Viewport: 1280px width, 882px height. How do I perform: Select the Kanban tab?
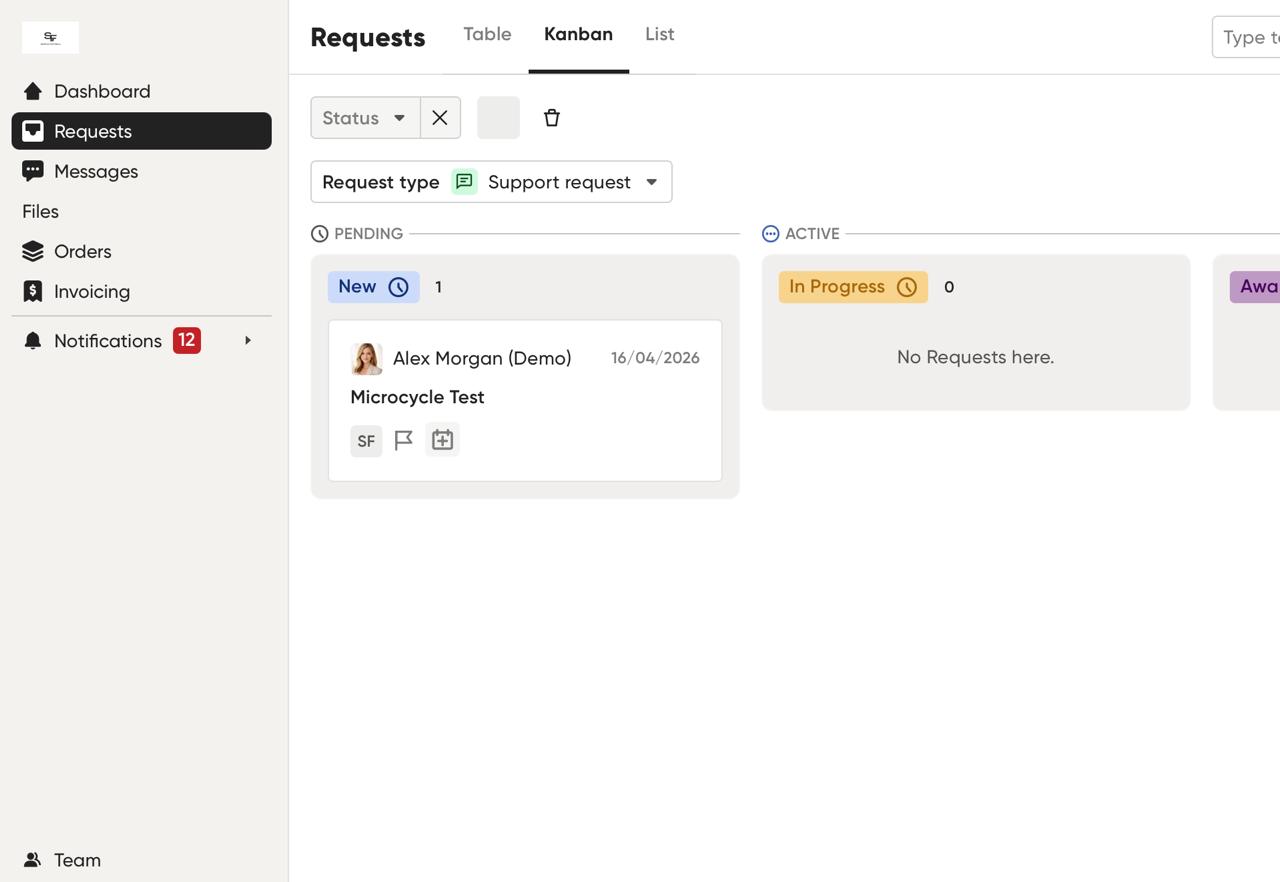tap(578, 35)
